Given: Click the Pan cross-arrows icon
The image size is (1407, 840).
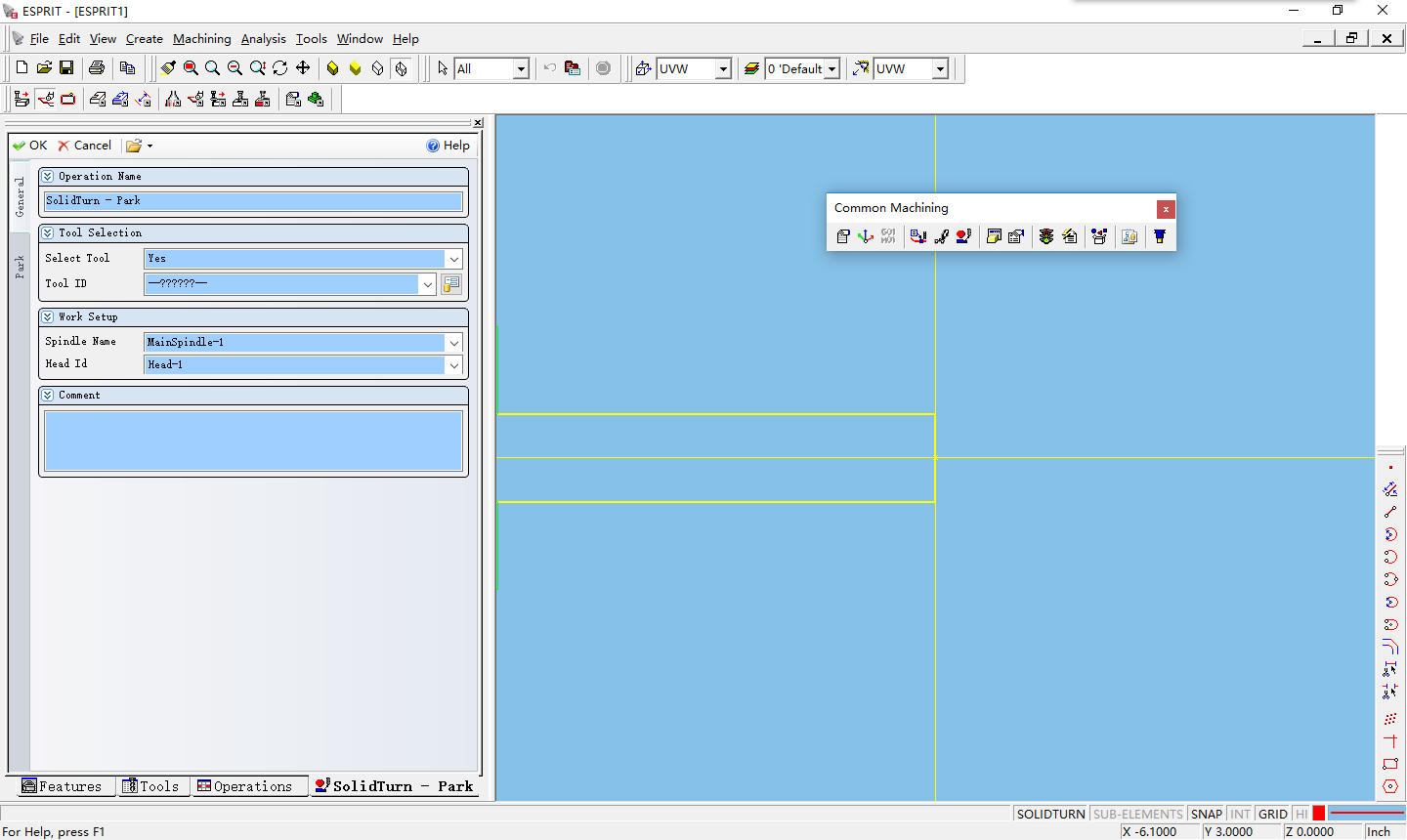Looking at the screenshot, I should tap(303, 67).
